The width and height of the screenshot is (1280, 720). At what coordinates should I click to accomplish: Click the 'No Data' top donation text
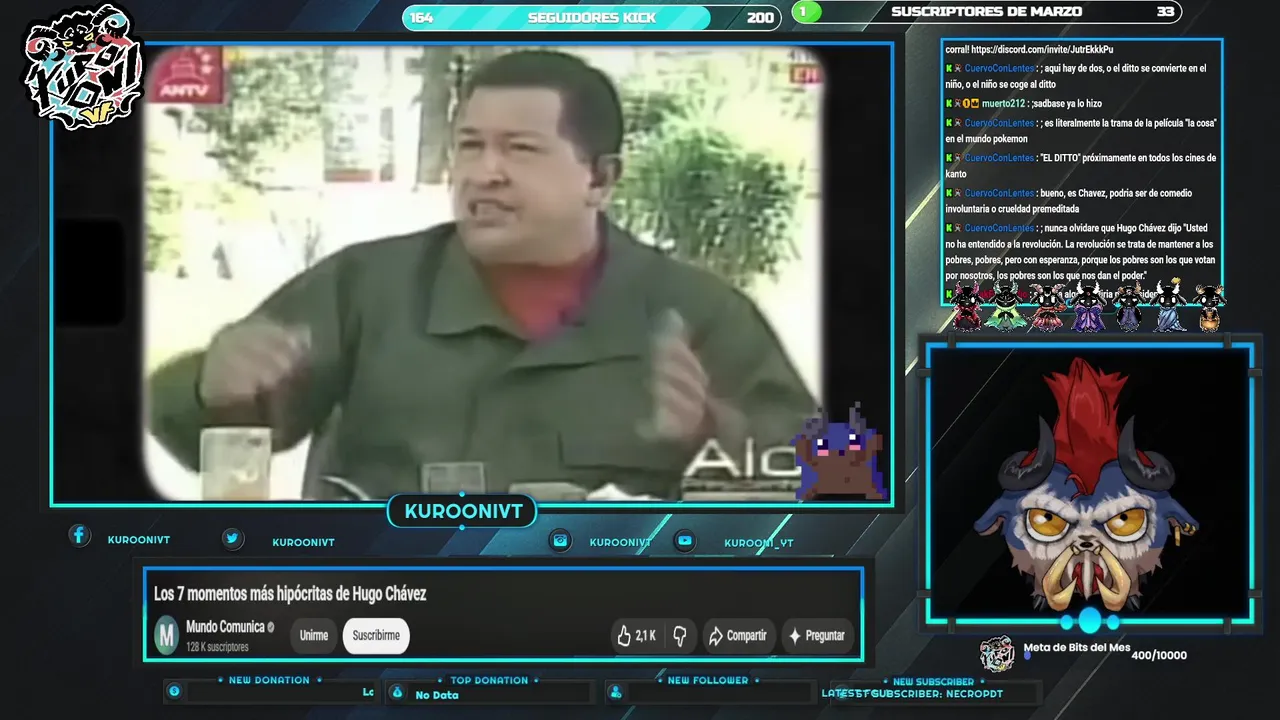437,695
